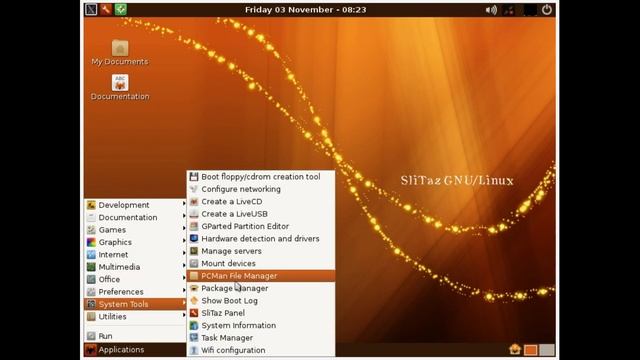Click the home icon in bottom panel
This screenshot has height=360, width=640.
point(515,349)
